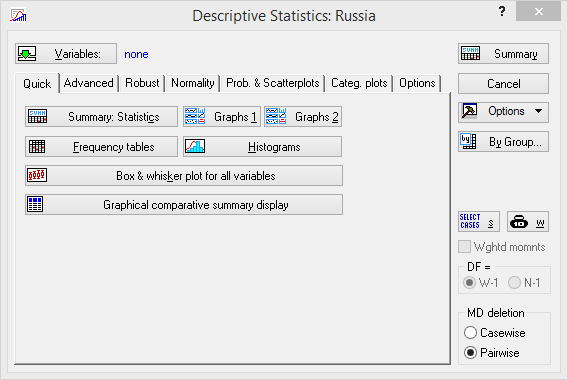Switch to the Quick tab
The image size is (568, 380).
coord(37,84)
